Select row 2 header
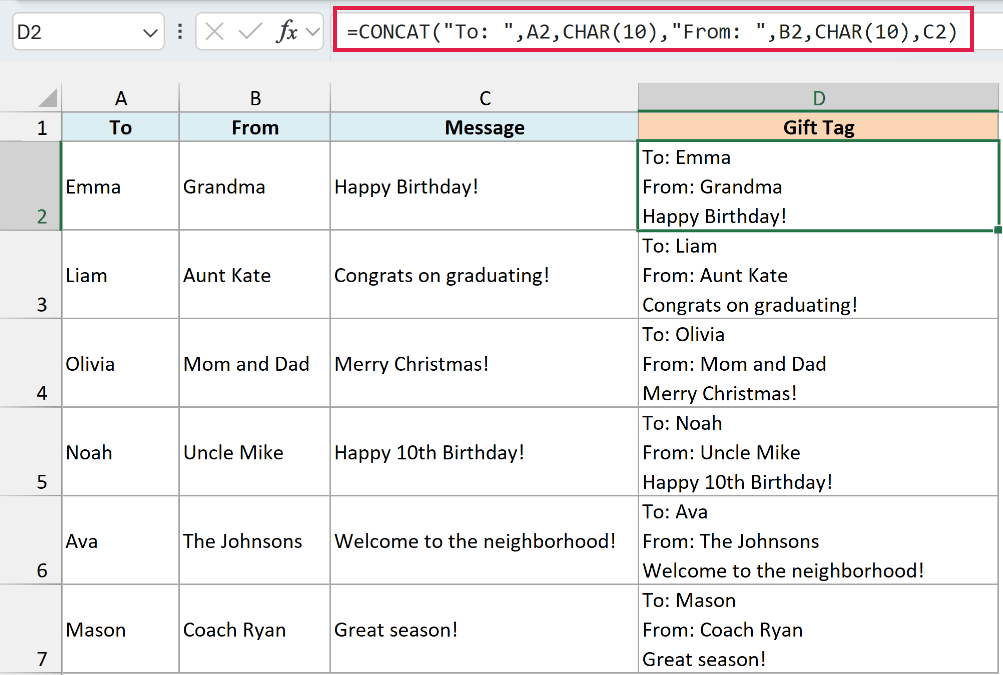 point(30,186)
